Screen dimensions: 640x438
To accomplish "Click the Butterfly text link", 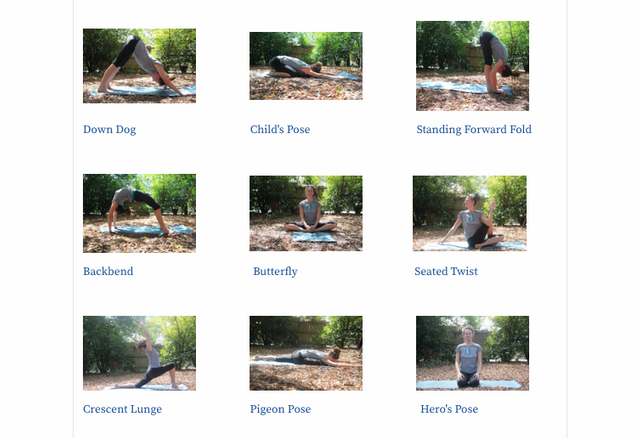I will 275,271.
